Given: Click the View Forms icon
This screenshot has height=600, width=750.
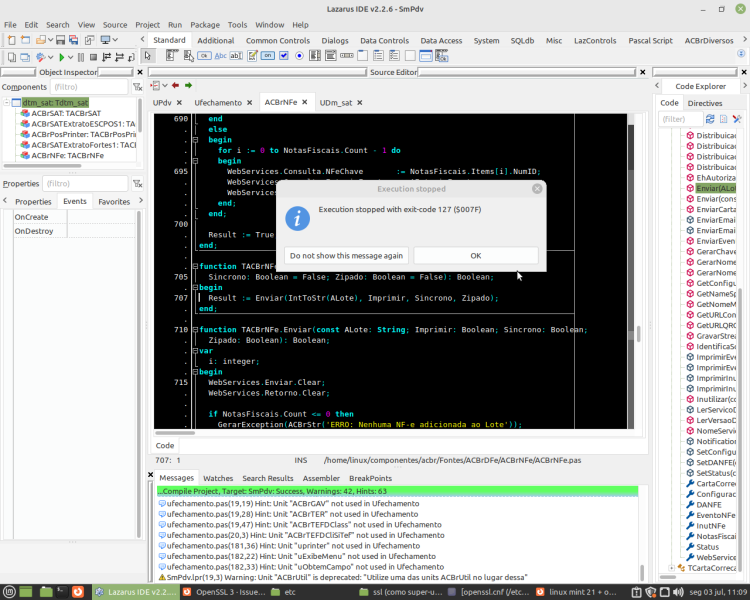Looking at the screenshot, I should (25, 57).
